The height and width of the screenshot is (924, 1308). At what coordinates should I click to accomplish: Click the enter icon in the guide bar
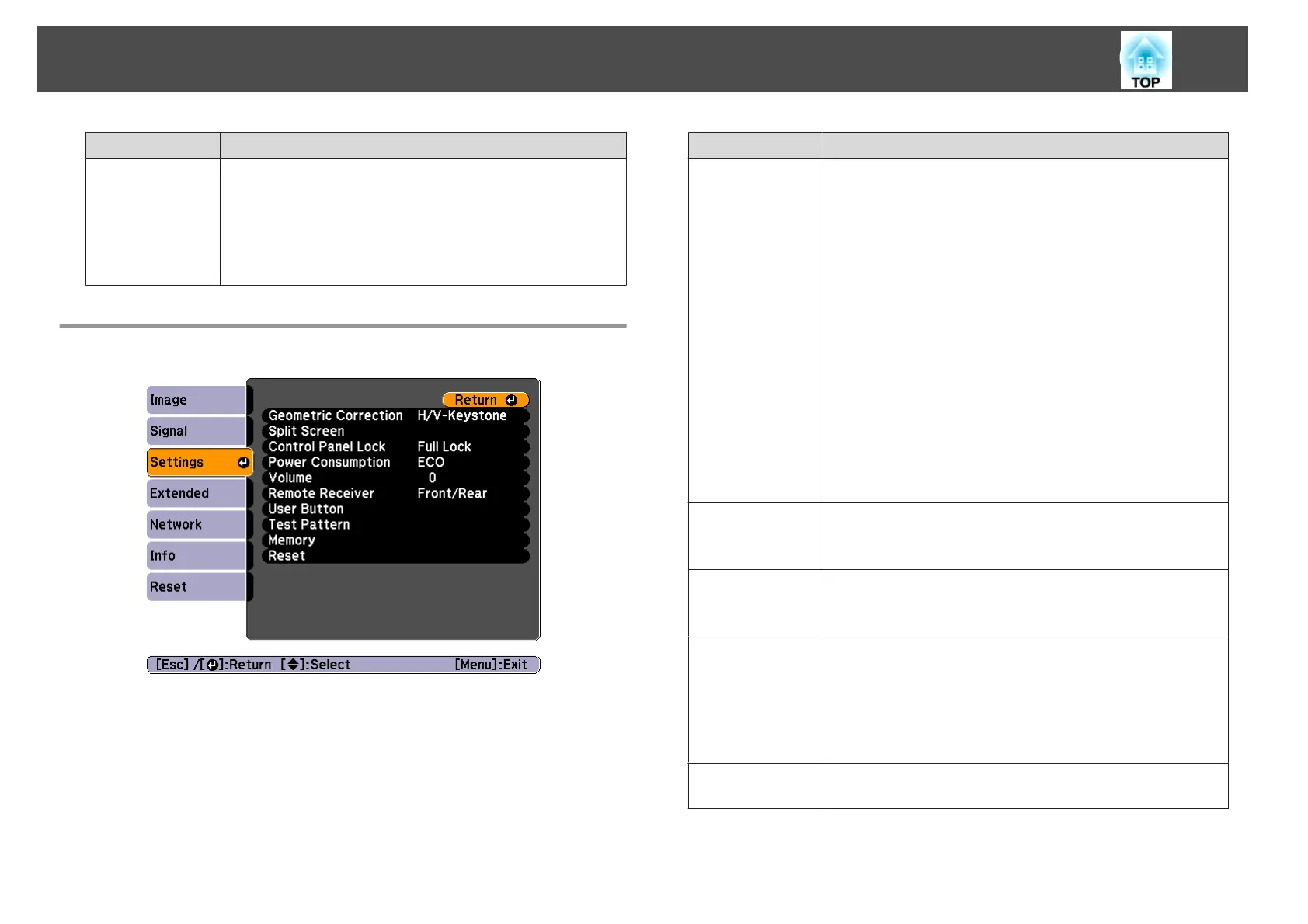point(212,665)
